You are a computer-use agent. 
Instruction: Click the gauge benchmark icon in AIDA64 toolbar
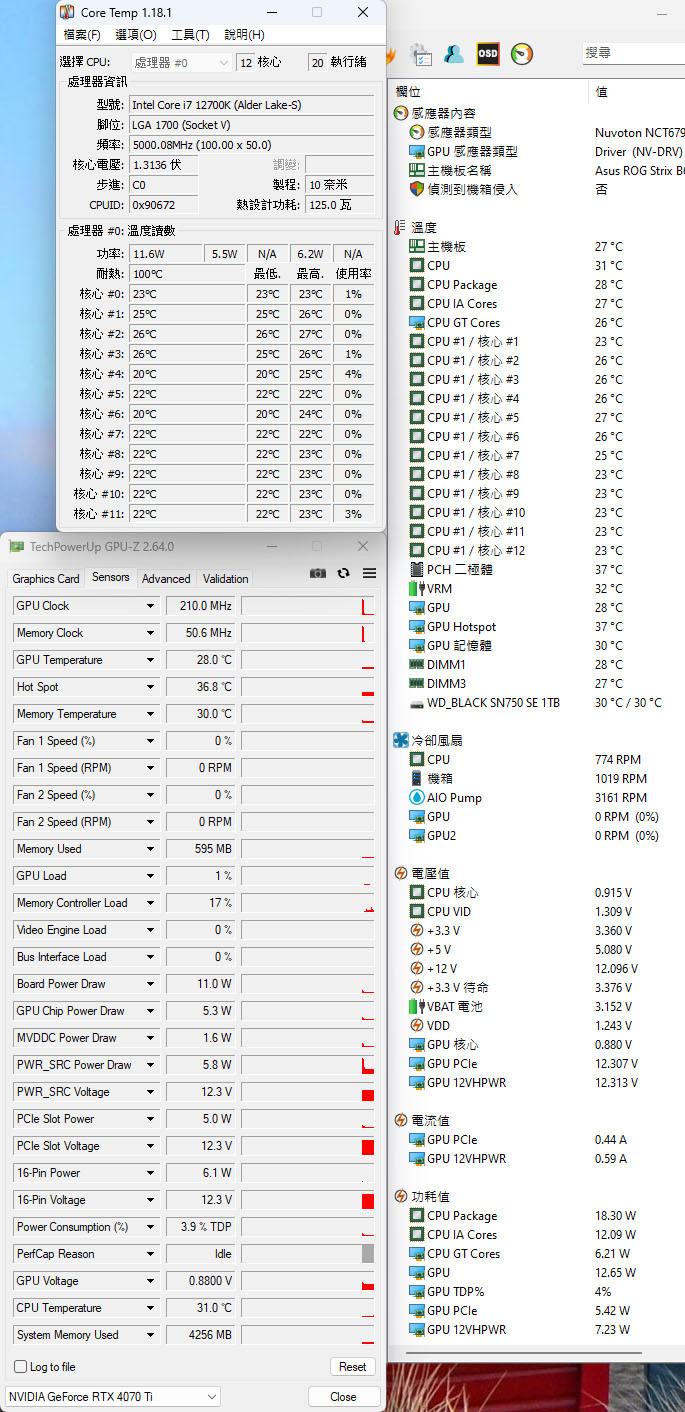(522, 54)
